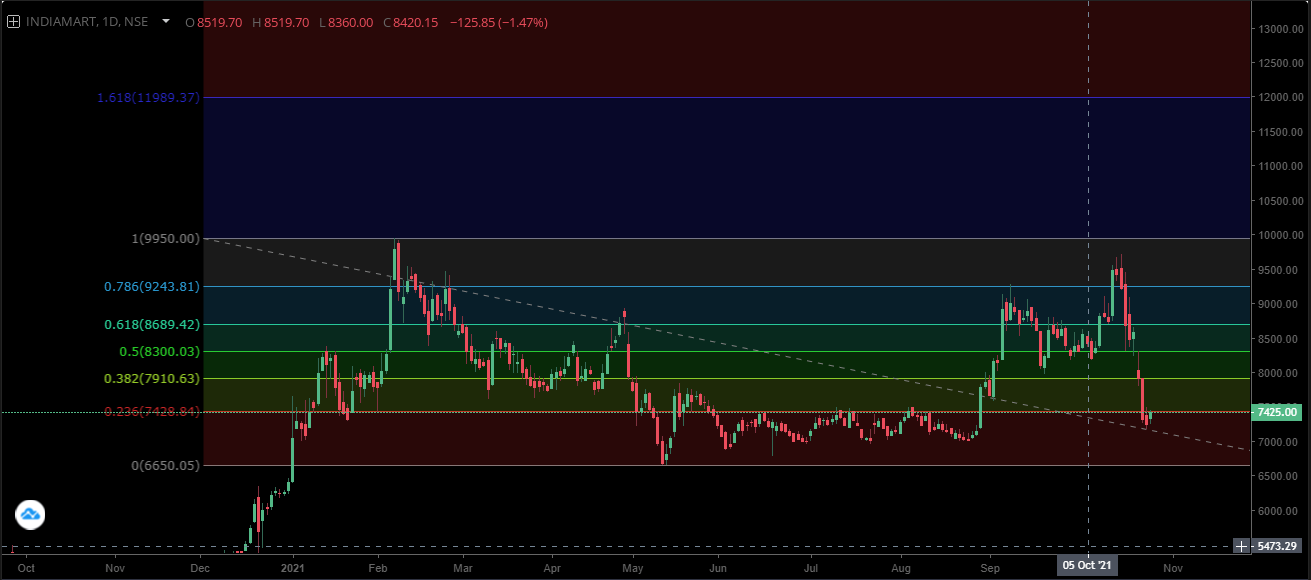
Task: Click 6000.00 on the price axis
Action: tap(1280, 511)
